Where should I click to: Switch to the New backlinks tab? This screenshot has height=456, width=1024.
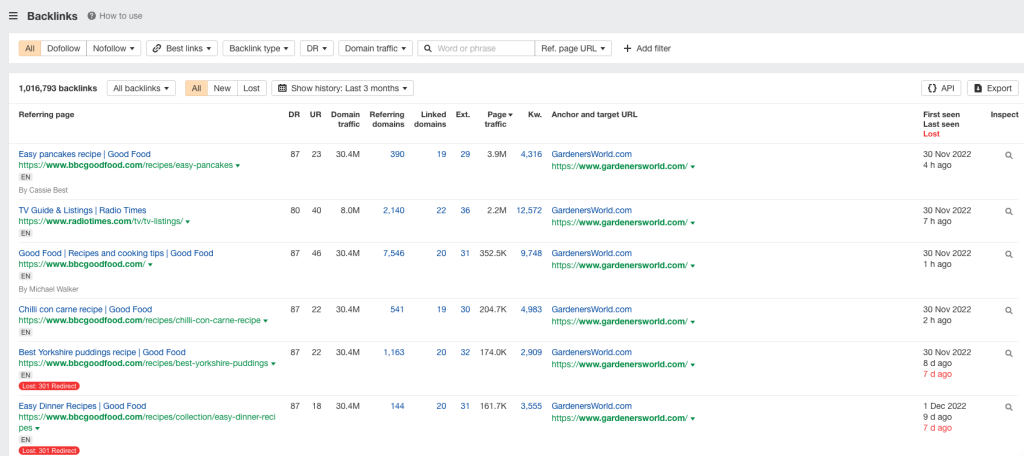coord(222,88)
